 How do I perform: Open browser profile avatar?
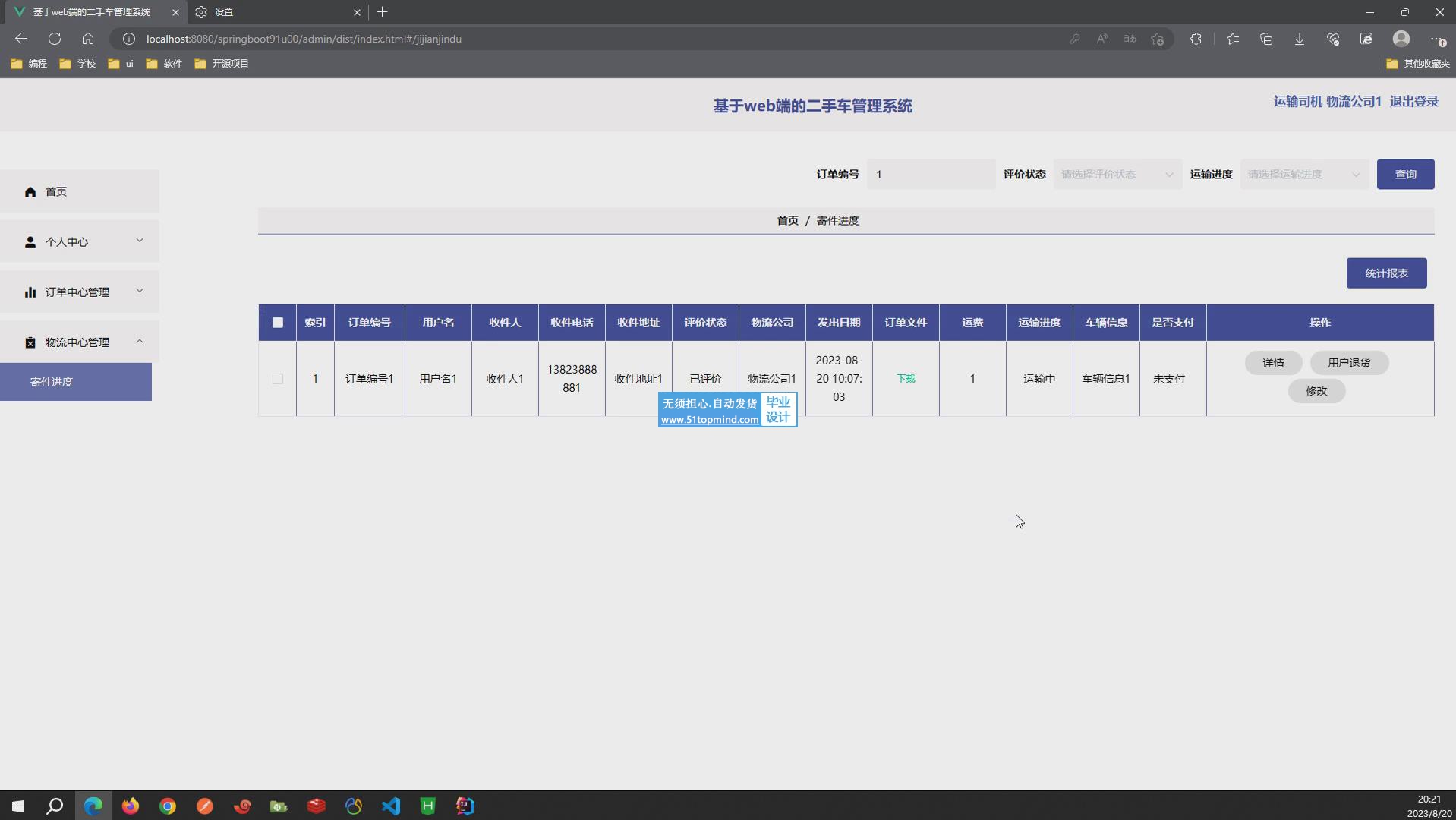pyautogui.click(x=1401, y=39)
